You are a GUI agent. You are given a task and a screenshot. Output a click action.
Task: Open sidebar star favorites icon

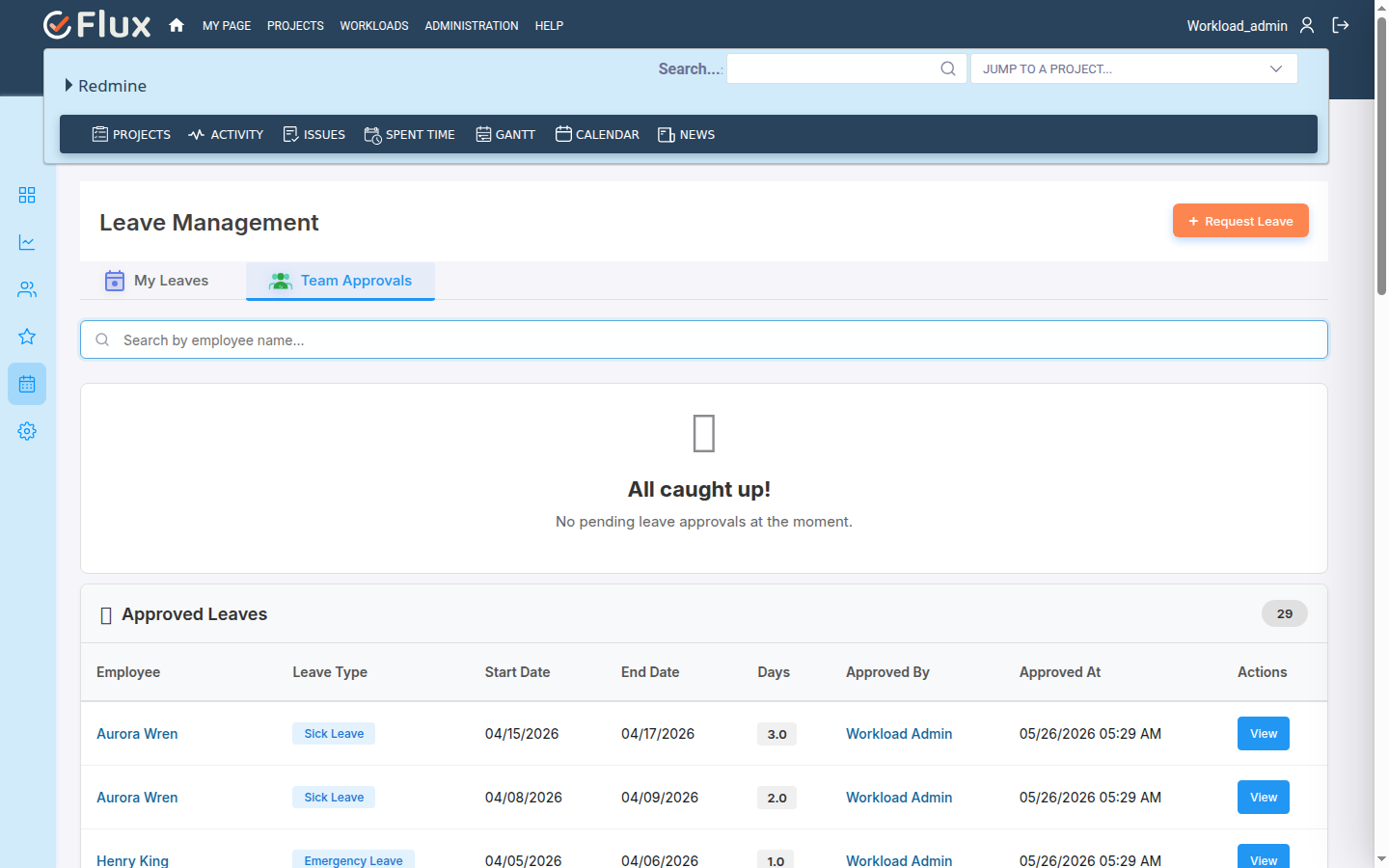click(27, 337)
